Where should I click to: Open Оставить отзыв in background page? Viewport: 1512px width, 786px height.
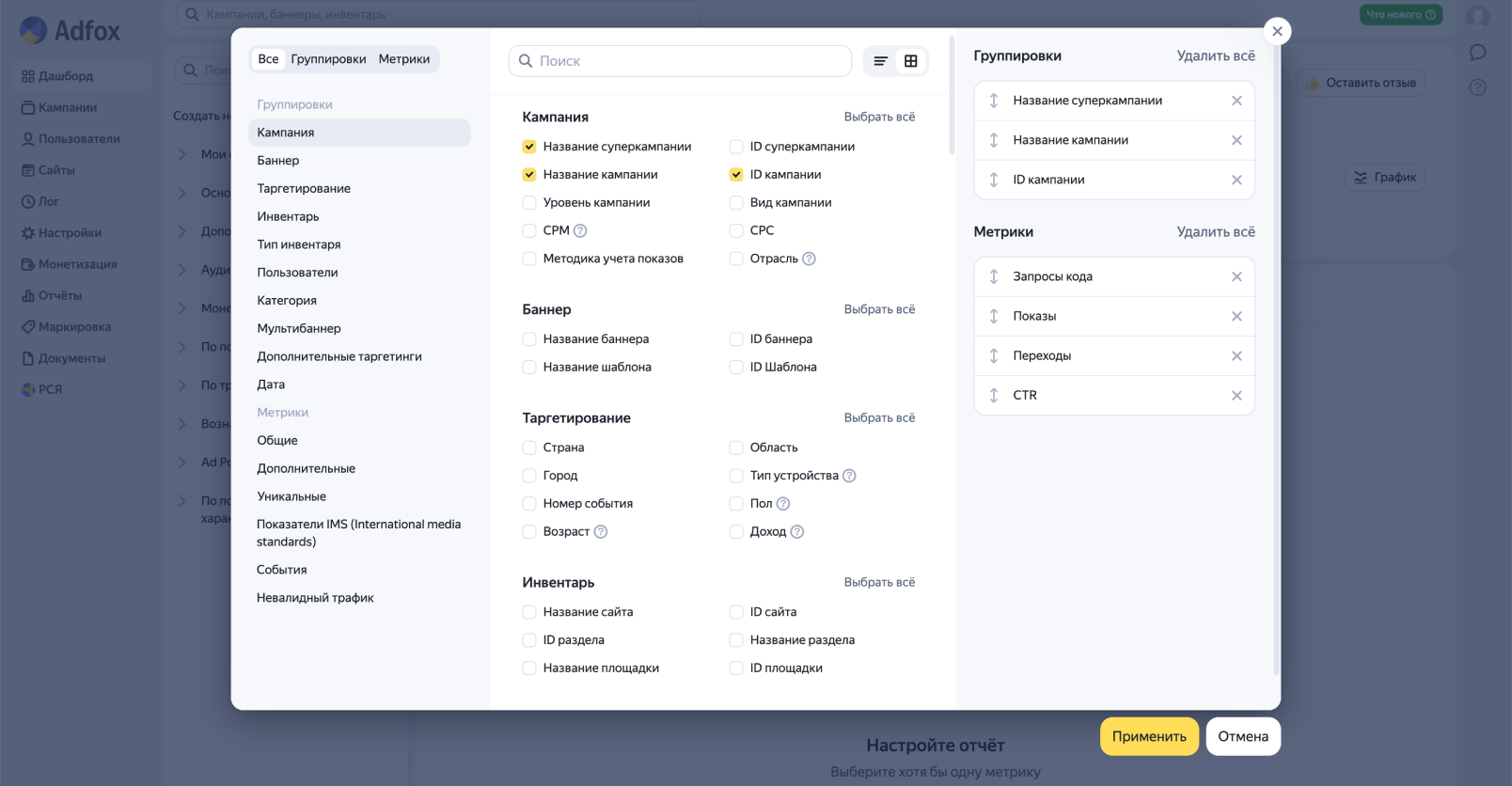coord(1361,83)
